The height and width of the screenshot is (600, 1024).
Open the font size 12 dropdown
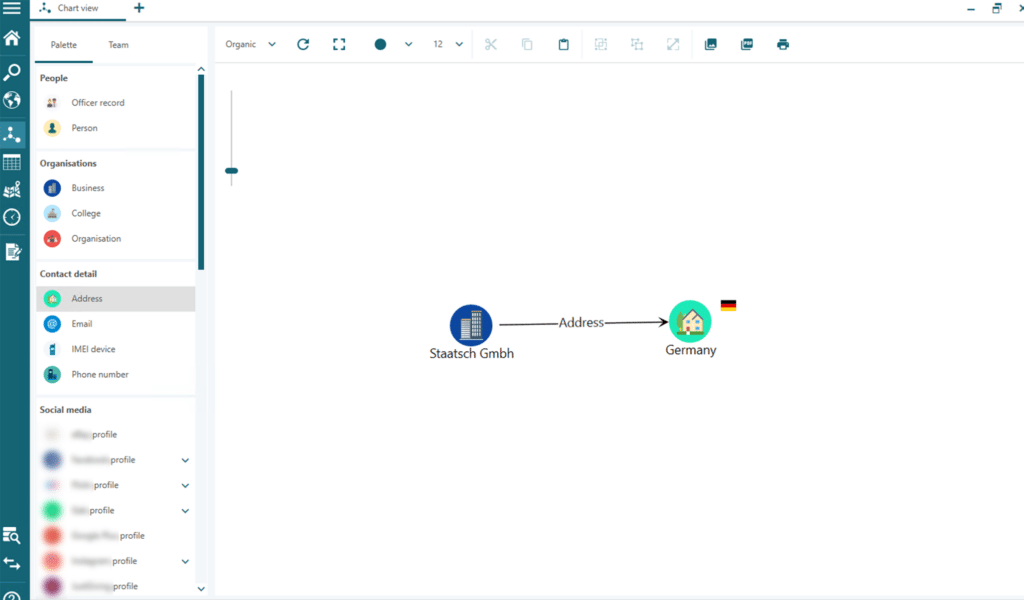point(447,44)
